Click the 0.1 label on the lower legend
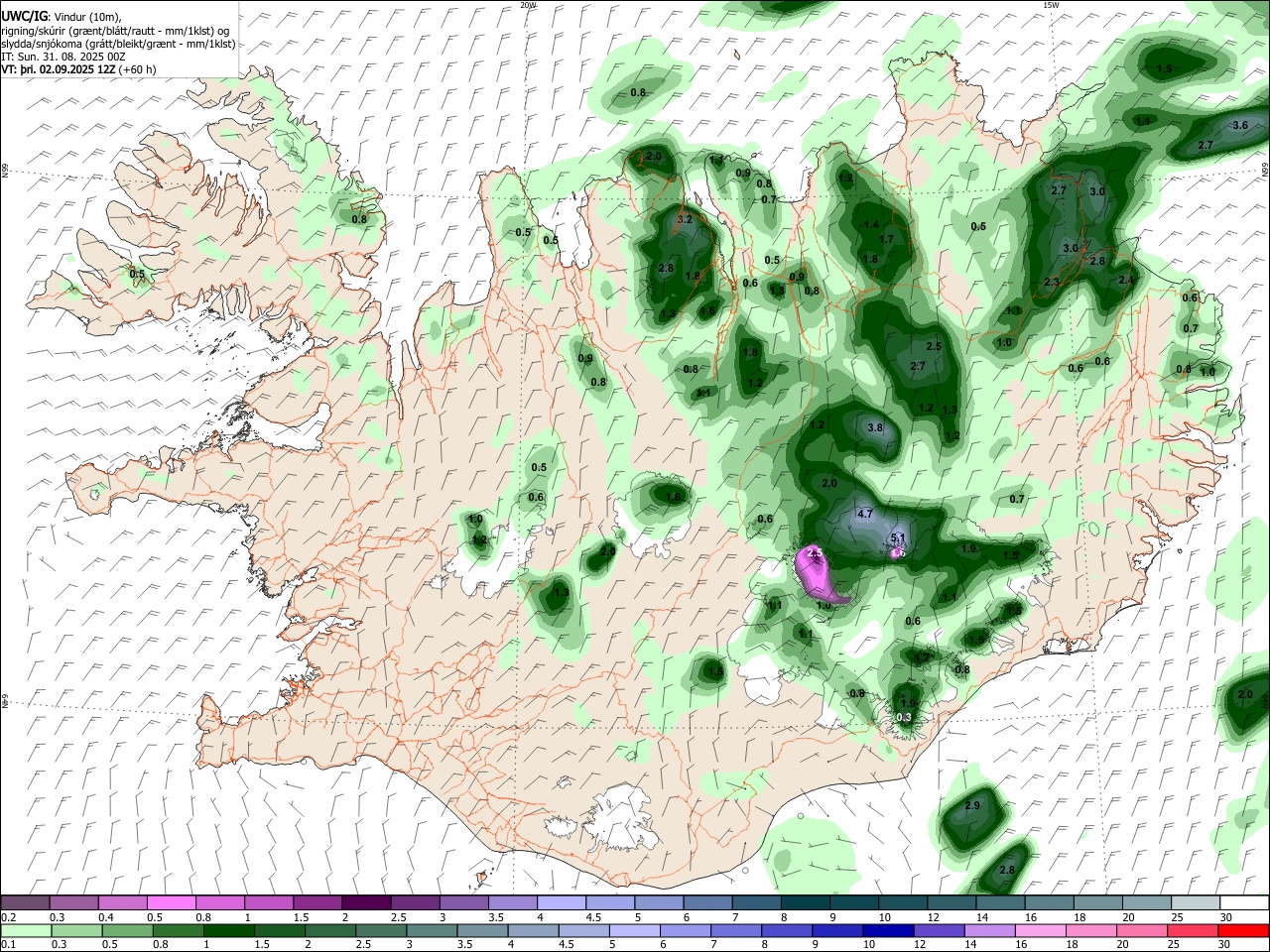The height and width of the screenshot is (952, 1270). tap(8, 944)
